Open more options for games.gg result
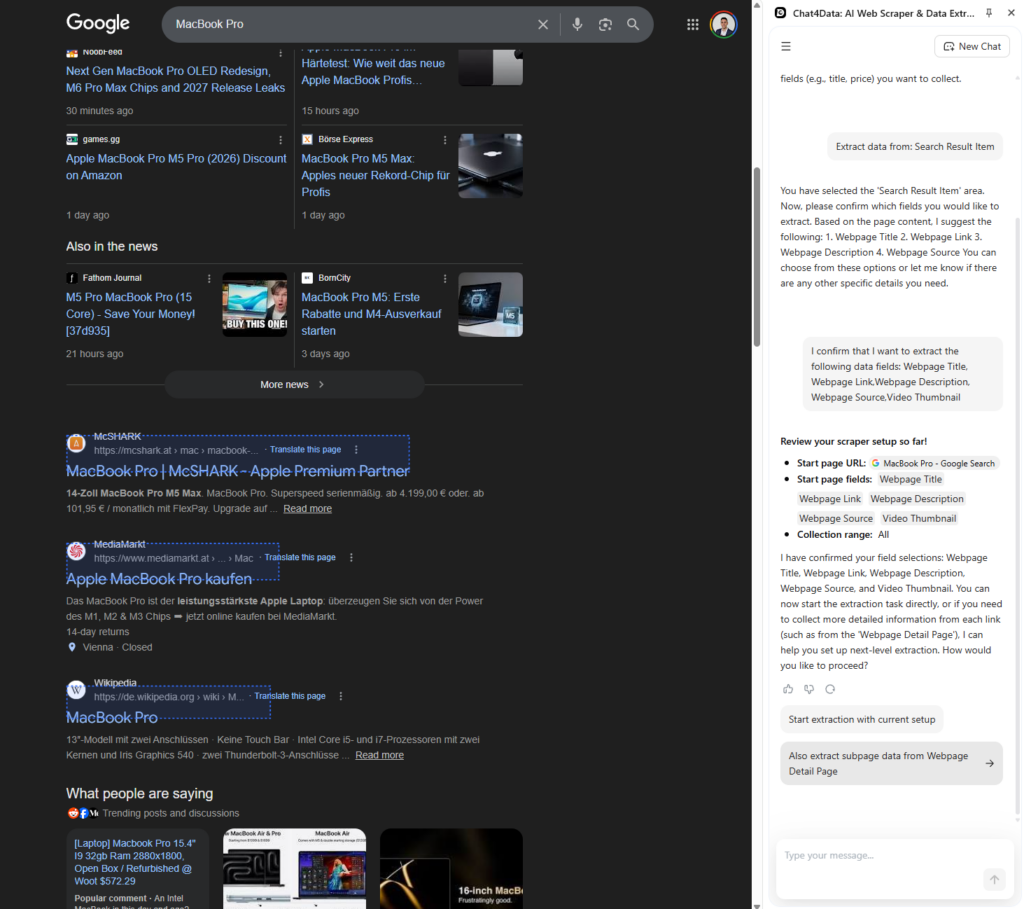The image size is (1024, 909). click(x=281, y=140)
